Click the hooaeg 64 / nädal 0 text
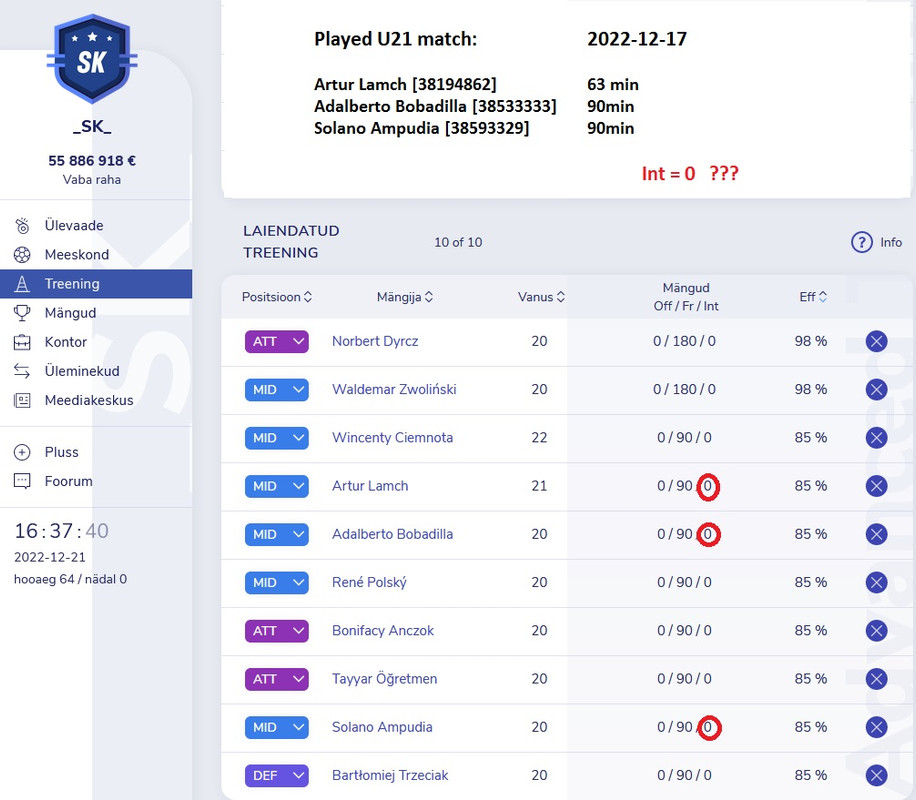The height and width of the screenshot is (800, 916). point(70,579)
